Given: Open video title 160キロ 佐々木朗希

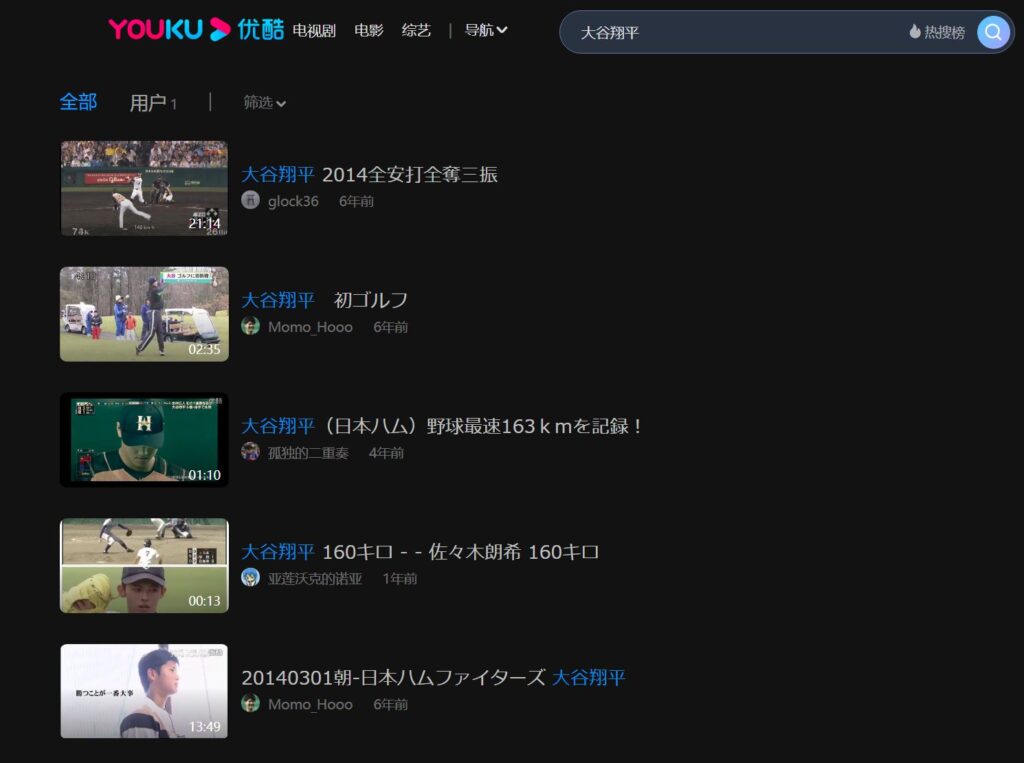Looking at the screenshot, I should coord(420,552).
